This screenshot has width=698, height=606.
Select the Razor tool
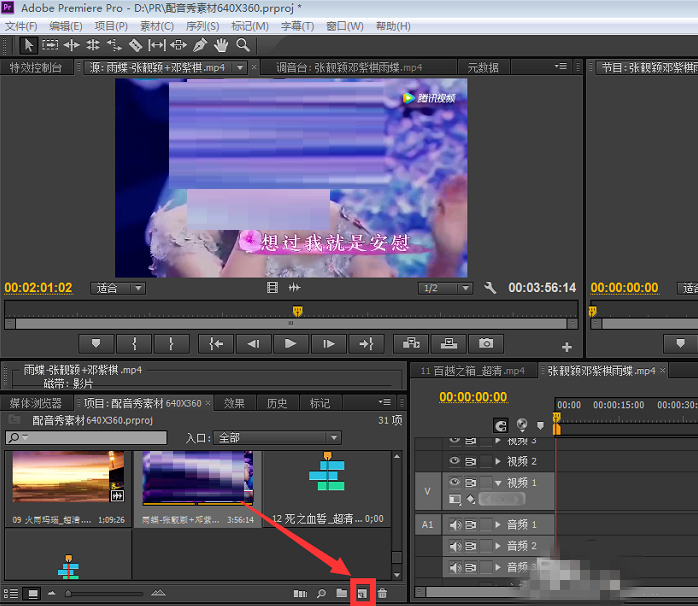(x=135, y=45)
